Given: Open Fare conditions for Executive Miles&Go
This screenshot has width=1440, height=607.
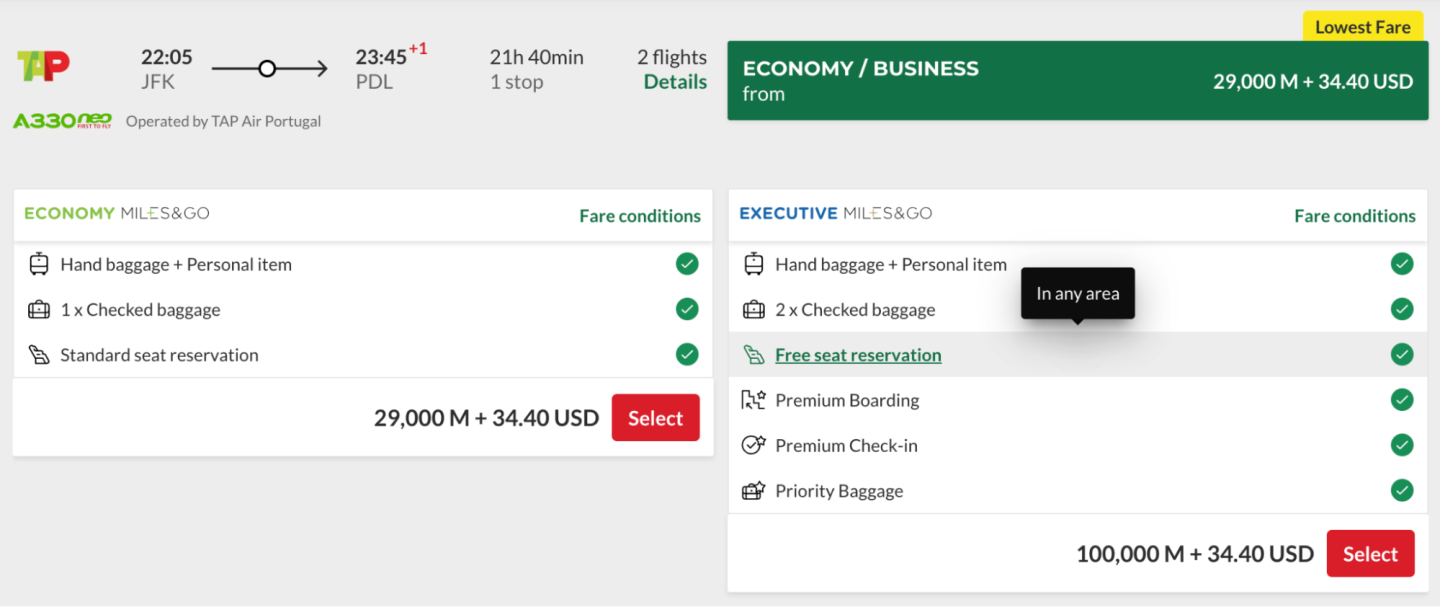Looking at the screenshot, I should pos(1355,216).
